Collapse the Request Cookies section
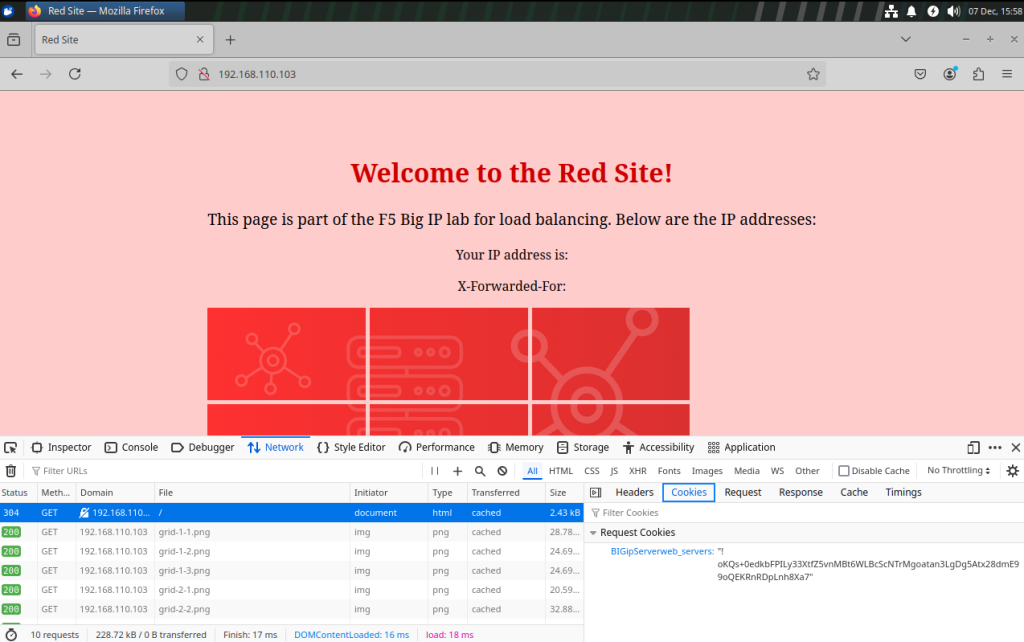Image resolution: width=1024 pixels, height=642 pixels. pos(593,533)
